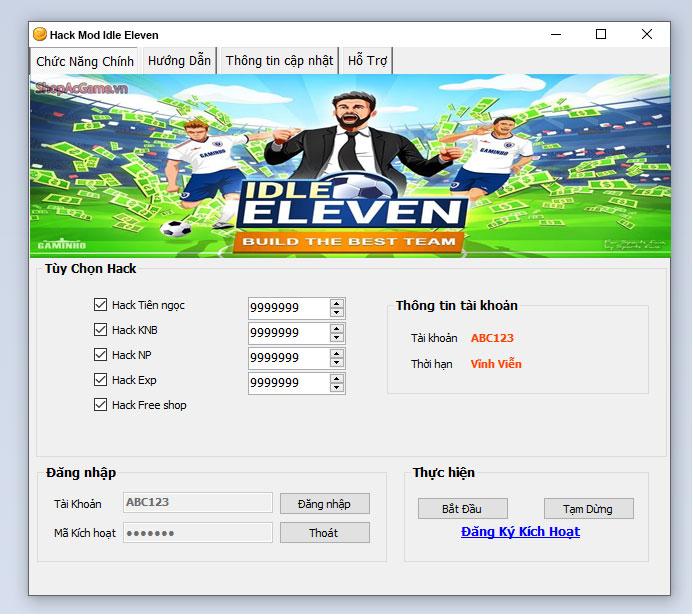
Task: Click the Thoát button
Action: click(324, 533)
